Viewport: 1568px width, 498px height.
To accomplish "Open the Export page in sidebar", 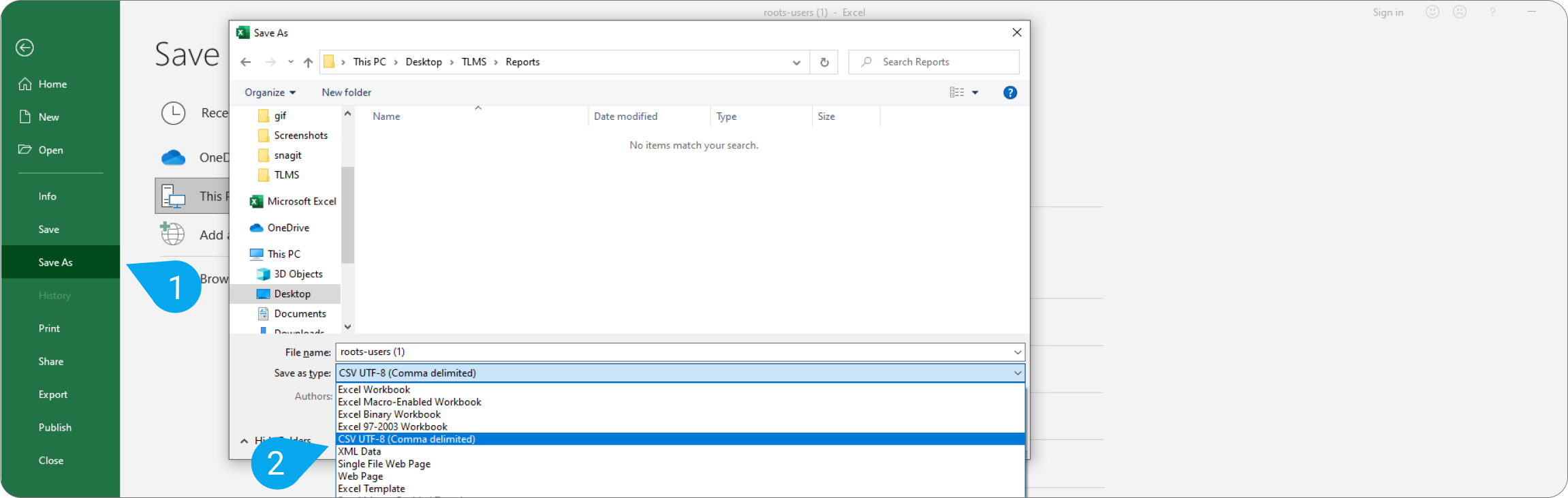I will tap(53, 394).
